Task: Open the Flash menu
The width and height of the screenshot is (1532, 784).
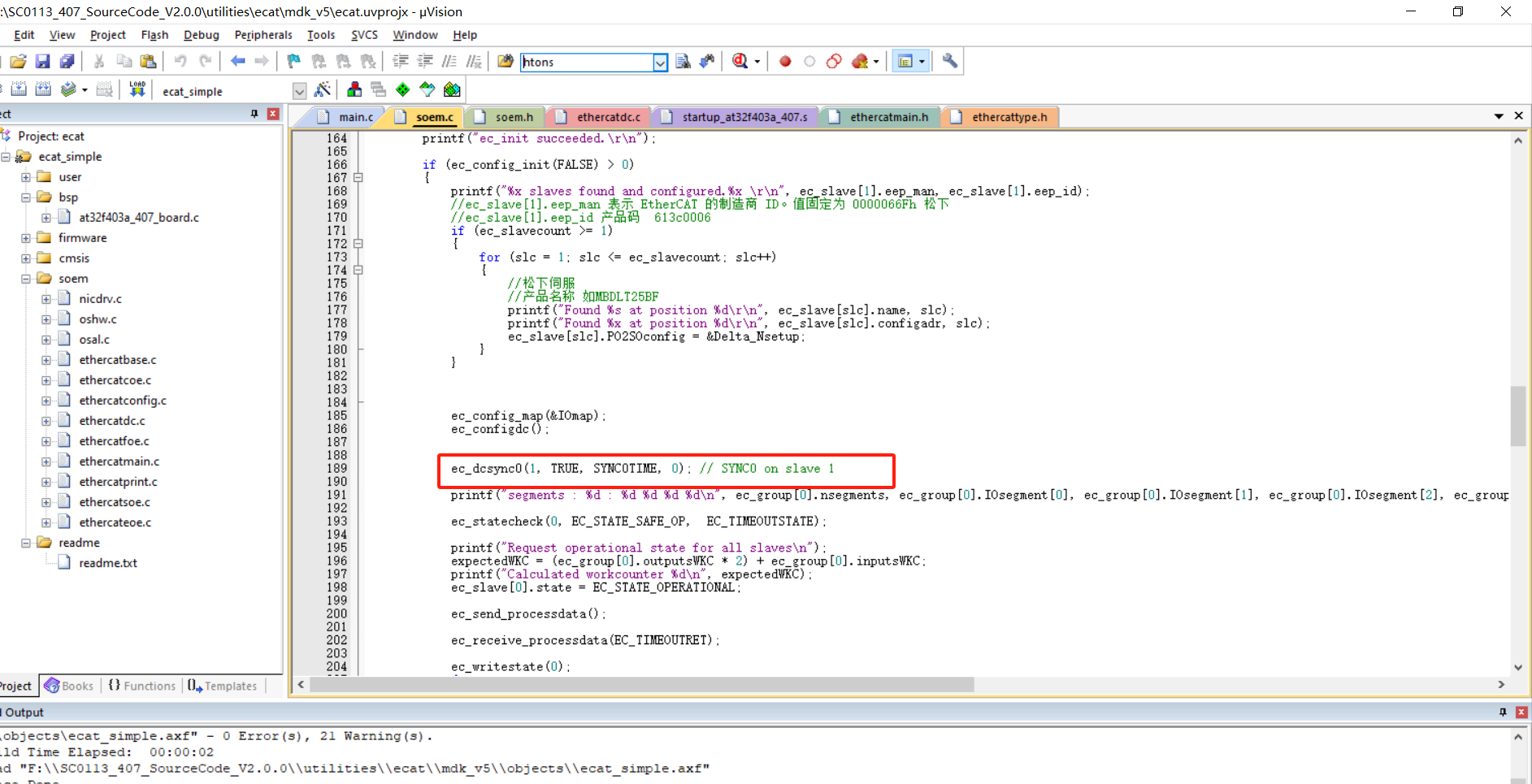Action: tap(154, 35)
